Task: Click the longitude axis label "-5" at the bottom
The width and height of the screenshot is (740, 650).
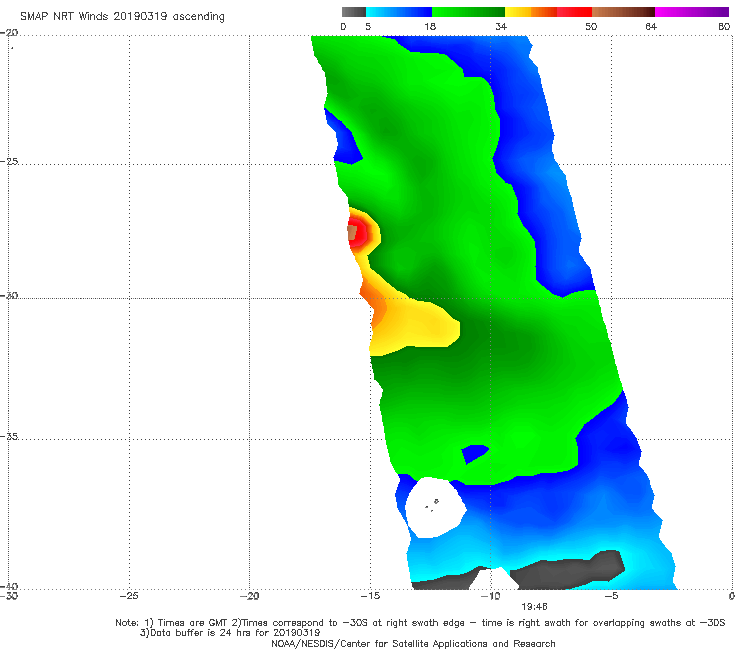Action: click(x=611, y=596)
